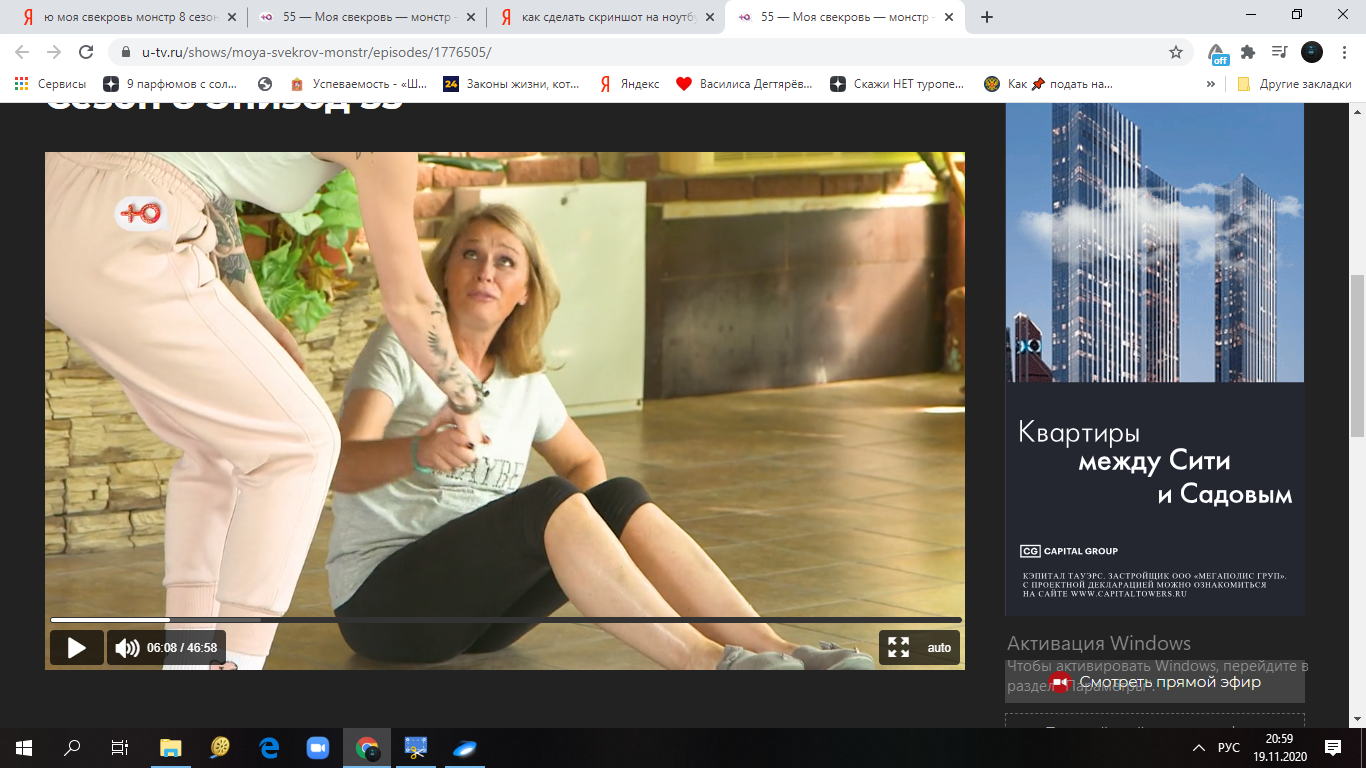Viewport: 1366px width, 768px height.
Task: Open Zoom from taskbar
Action: pos(318,747)
